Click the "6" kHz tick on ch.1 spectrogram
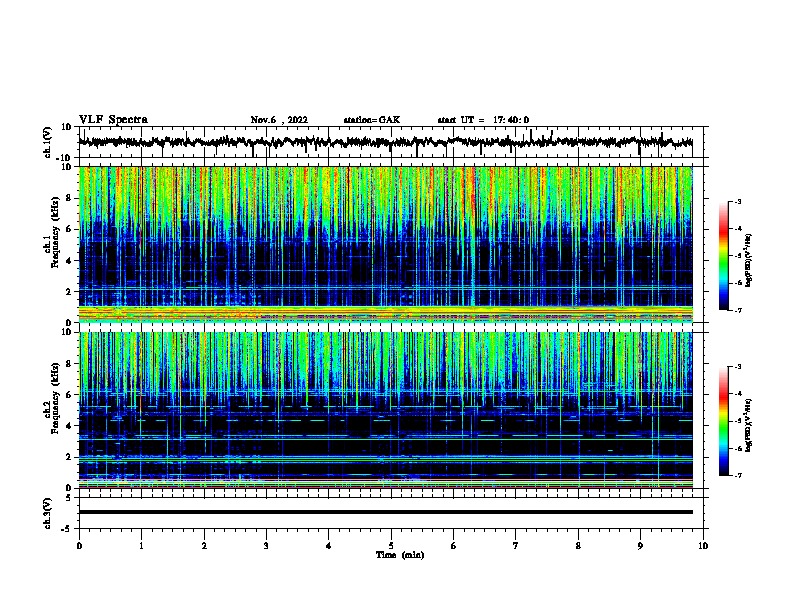The image size is (792, 612). click(69, 229)
